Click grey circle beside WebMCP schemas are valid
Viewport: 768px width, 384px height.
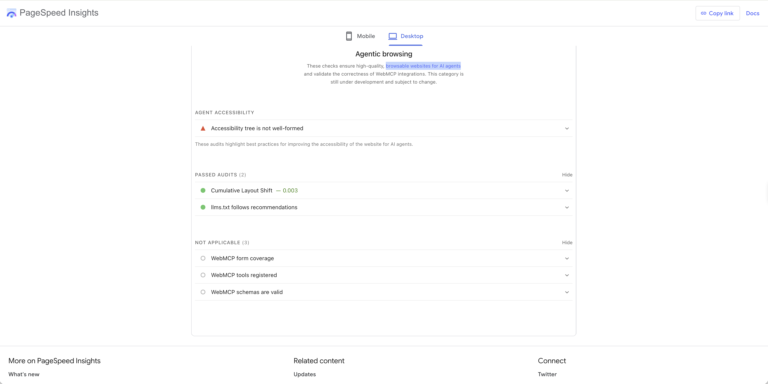pyautogui.click(x=203, y=292)
